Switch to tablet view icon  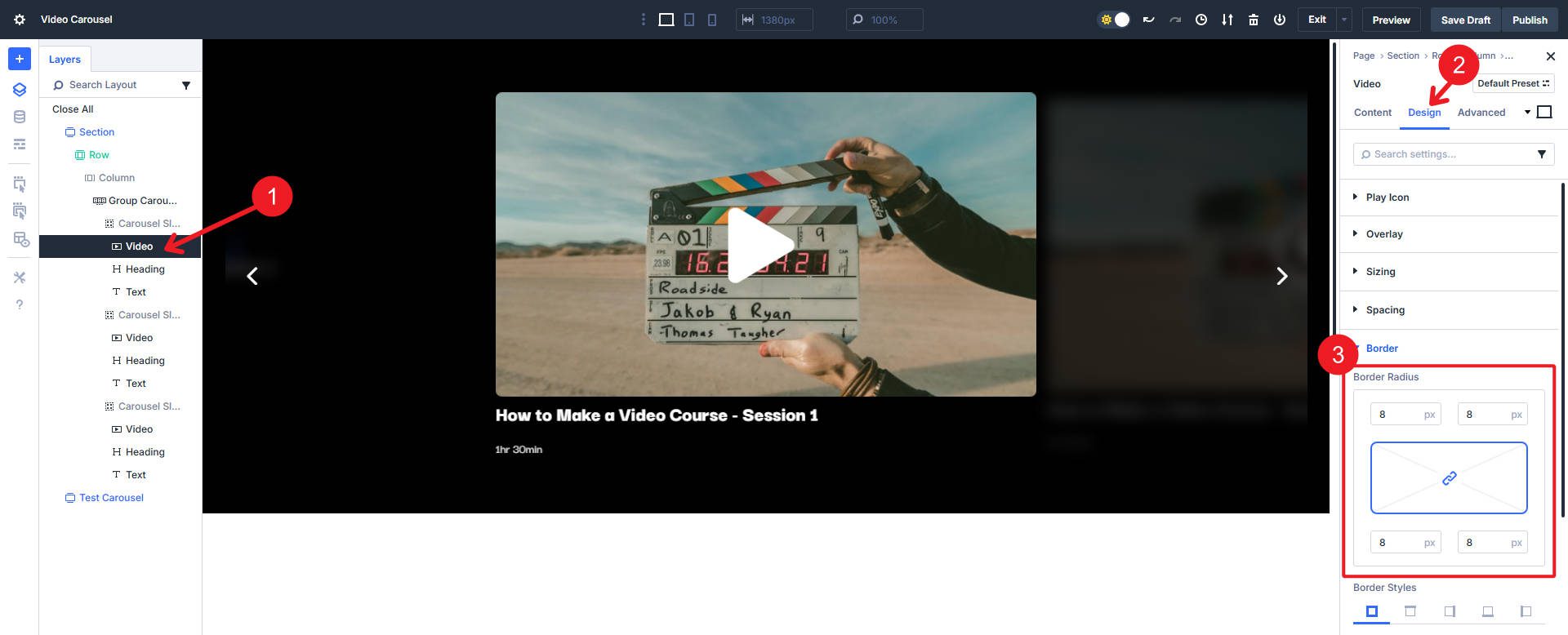pos(689,20)
